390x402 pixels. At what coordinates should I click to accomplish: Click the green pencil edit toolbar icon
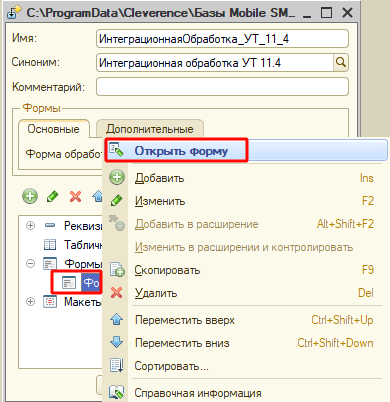53,196
